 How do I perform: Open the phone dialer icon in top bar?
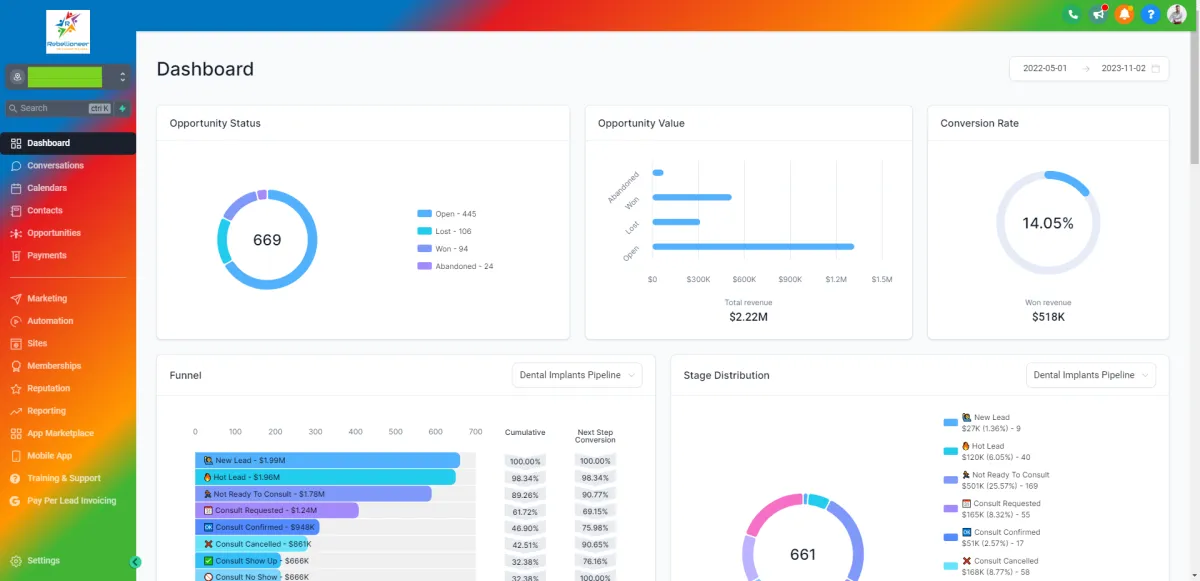click(x=1073, y=14)
